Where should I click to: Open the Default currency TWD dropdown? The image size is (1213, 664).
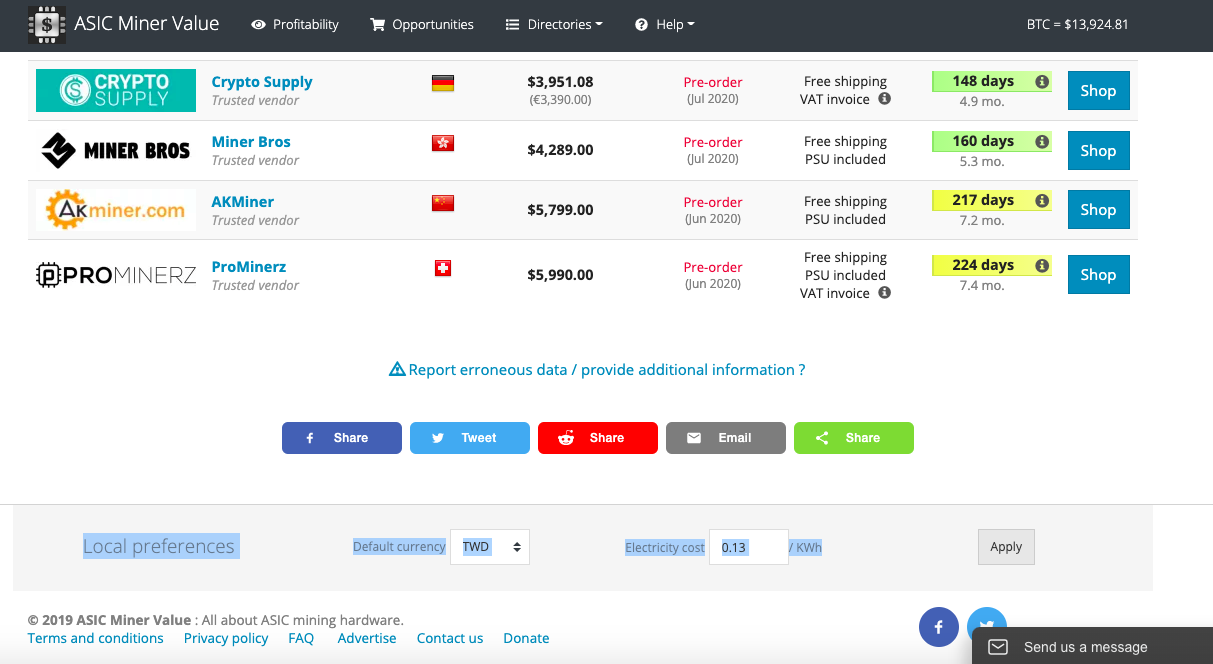[490, 547]
